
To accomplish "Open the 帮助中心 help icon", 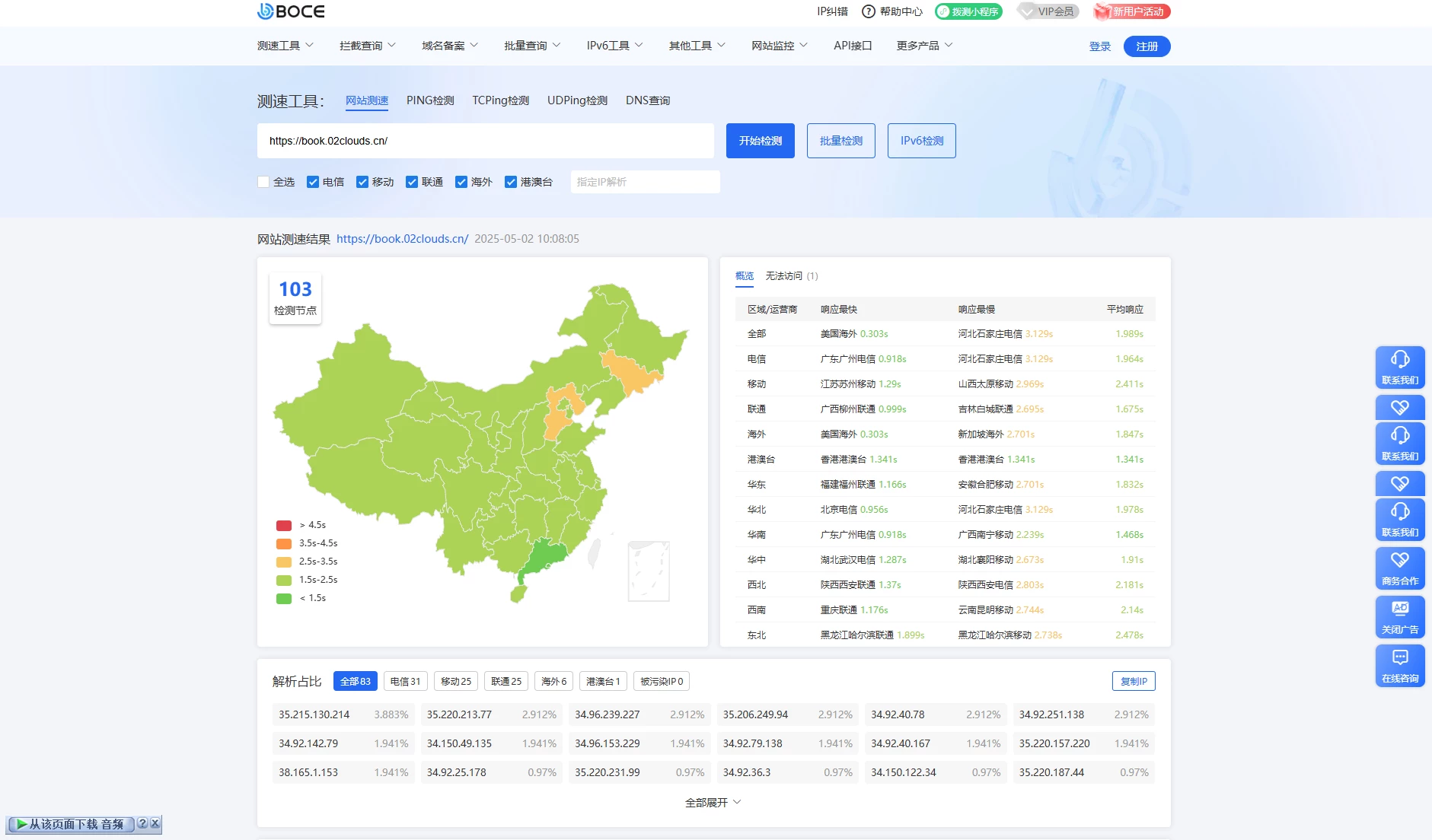I will (869, 11).
